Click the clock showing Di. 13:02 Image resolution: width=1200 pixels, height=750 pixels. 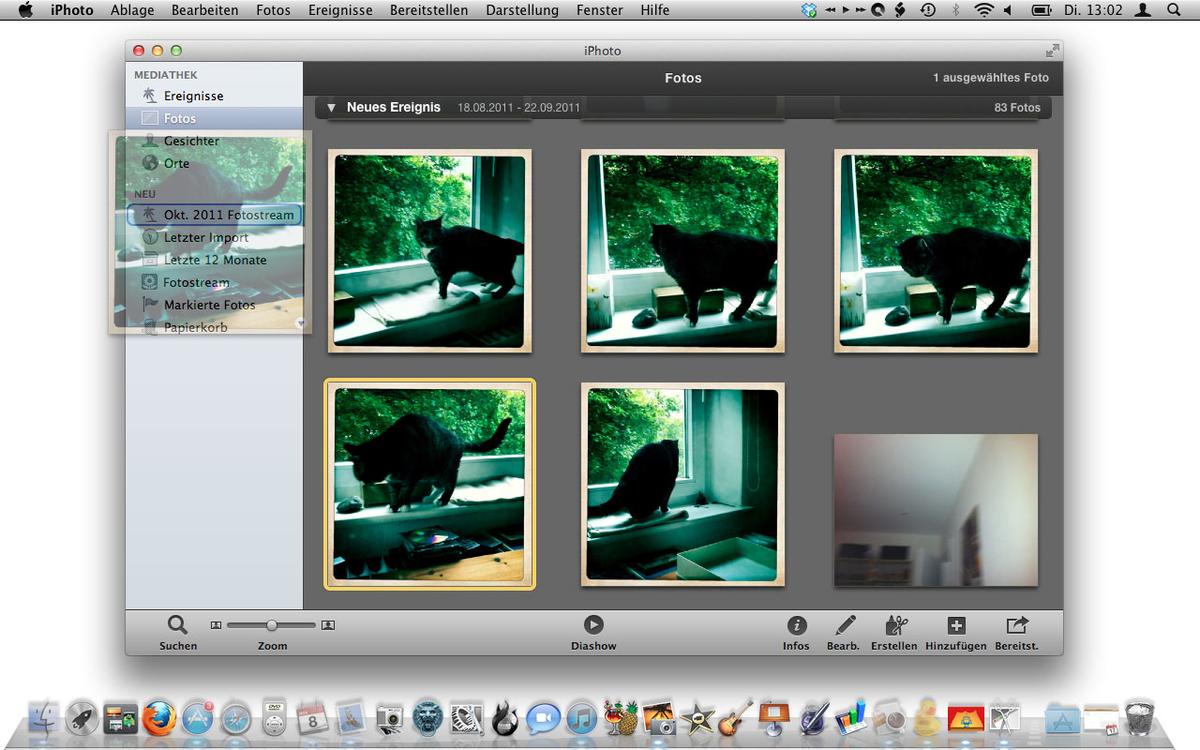1094,10
